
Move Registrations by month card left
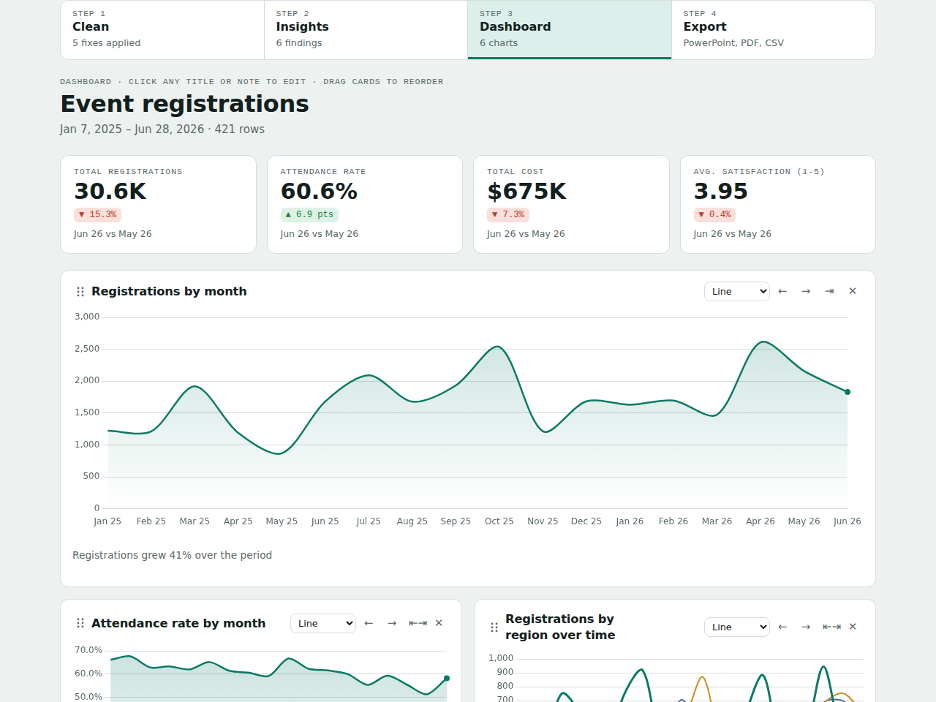point(783,291)
